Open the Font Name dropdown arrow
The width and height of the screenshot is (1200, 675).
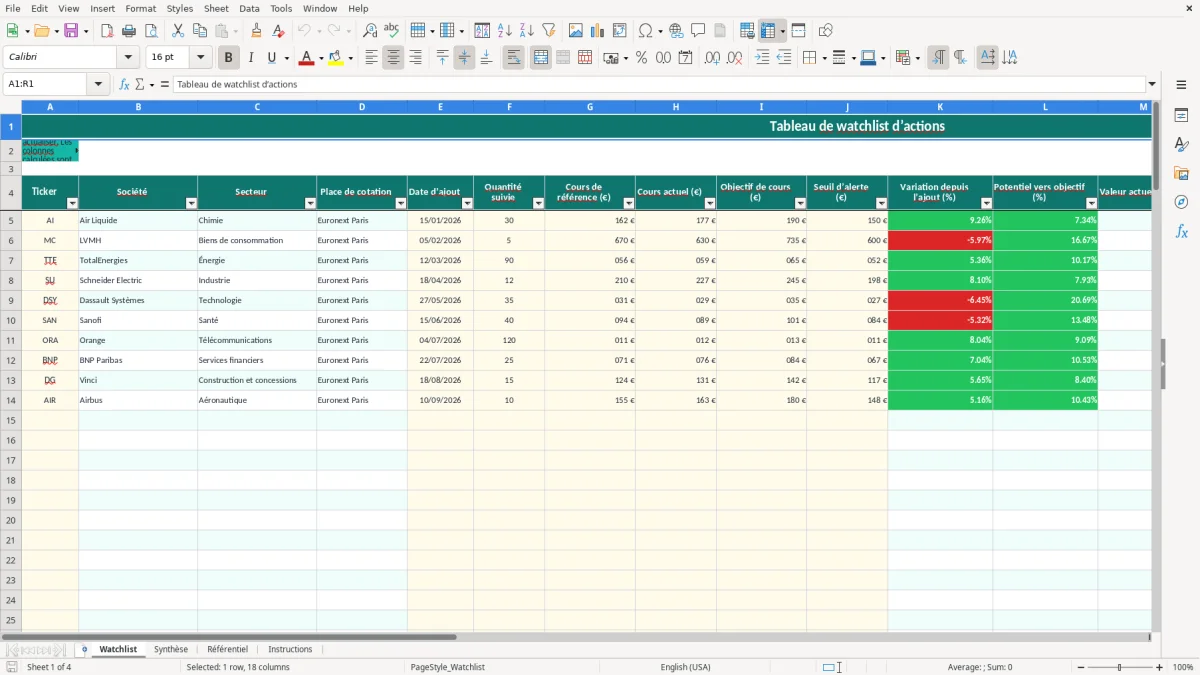click(128, 58)
